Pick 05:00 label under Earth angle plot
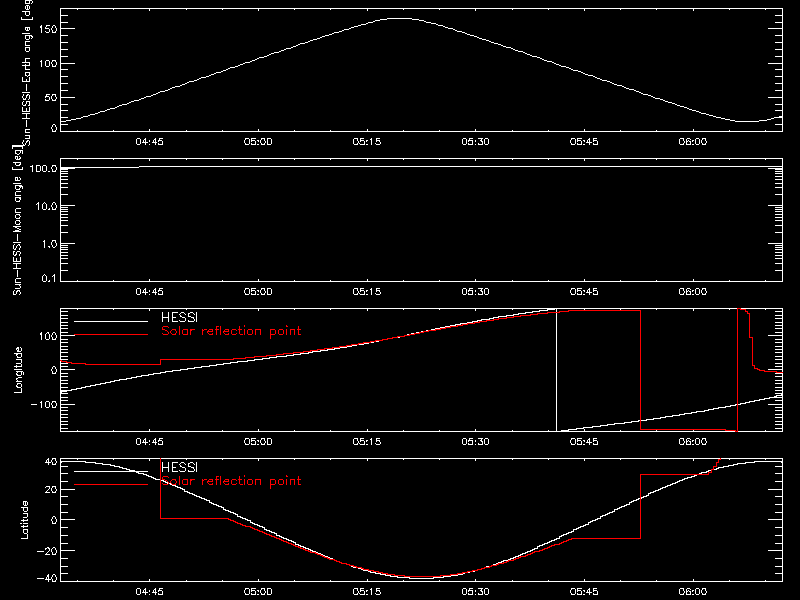This screenshot has width=800, height=600. 258,142
